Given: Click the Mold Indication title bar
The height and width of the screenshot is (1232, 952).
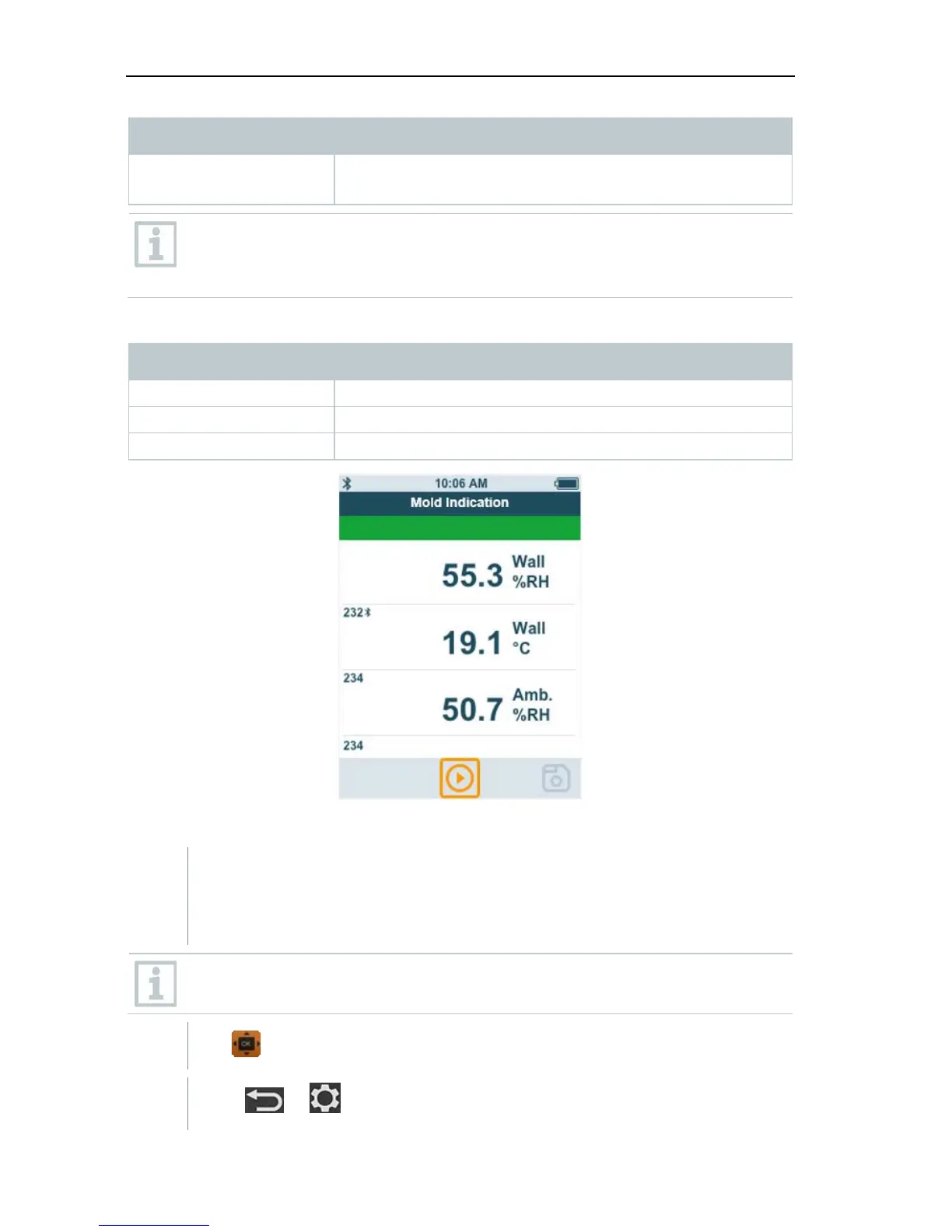Looking at the screenshot, I should pyautogui.click(x=460, y=502).
